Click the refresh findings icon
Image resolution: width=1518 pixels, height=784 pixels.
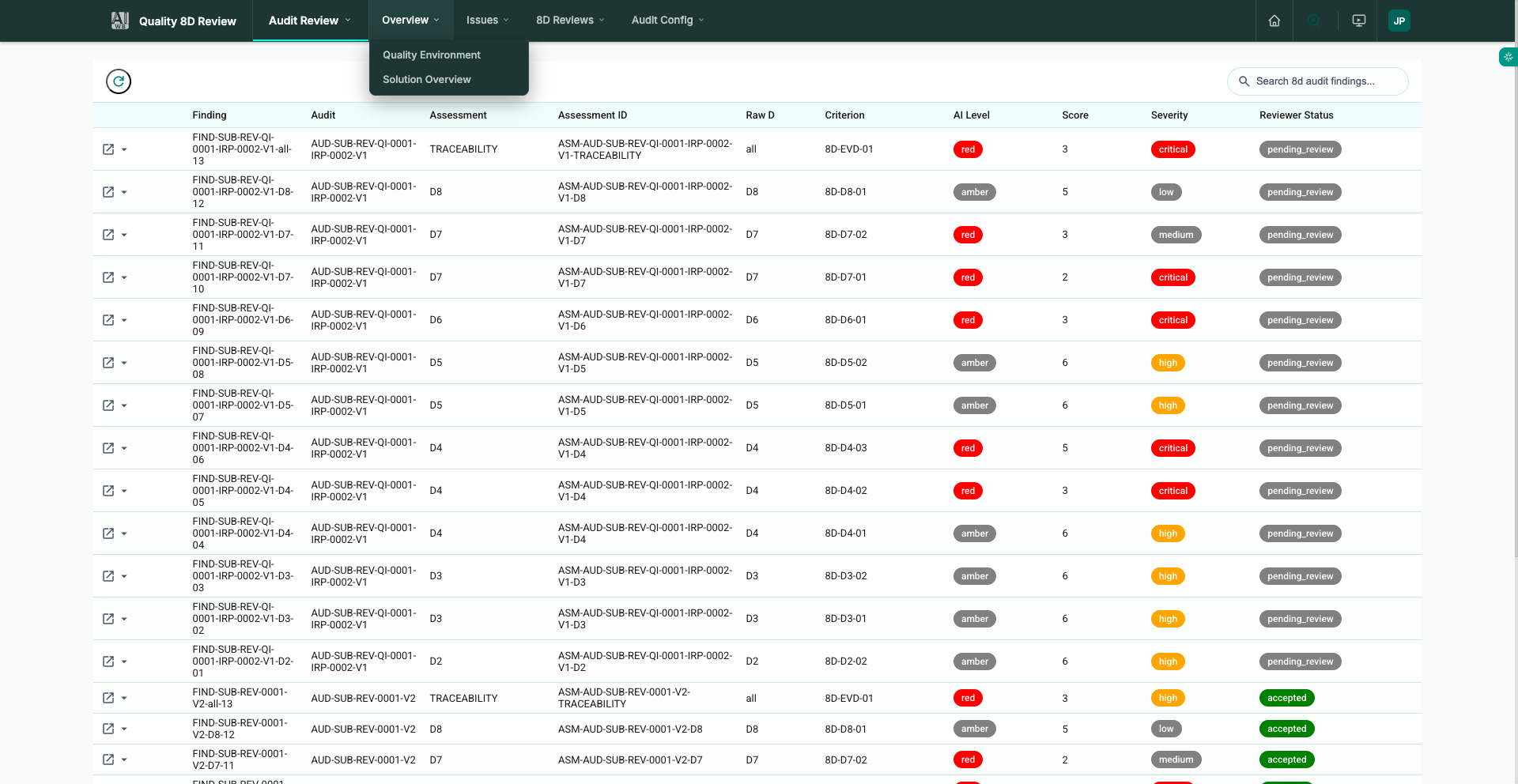[119, 81]
